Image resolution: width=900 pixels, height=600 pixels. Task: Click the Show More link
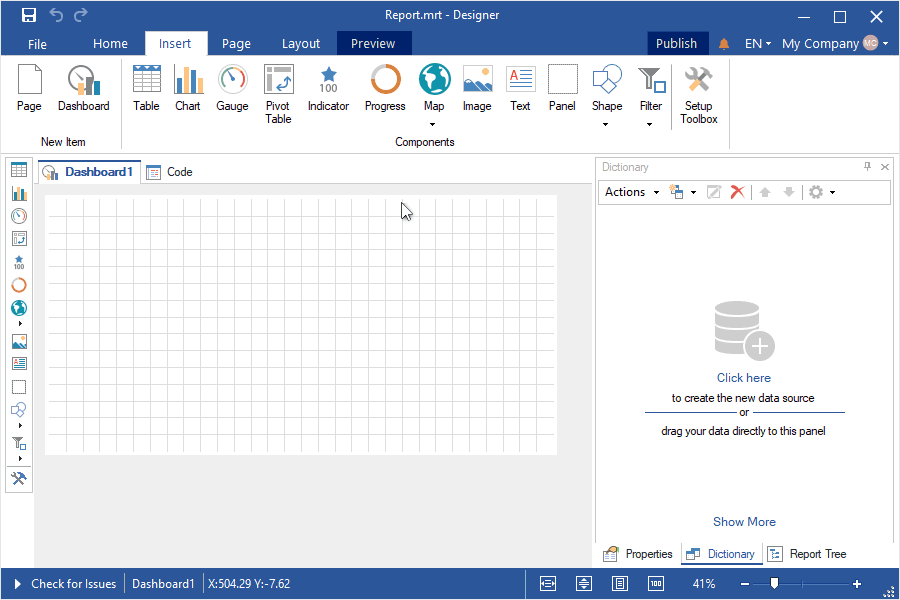pyautogui.click(x=744, y=522)
